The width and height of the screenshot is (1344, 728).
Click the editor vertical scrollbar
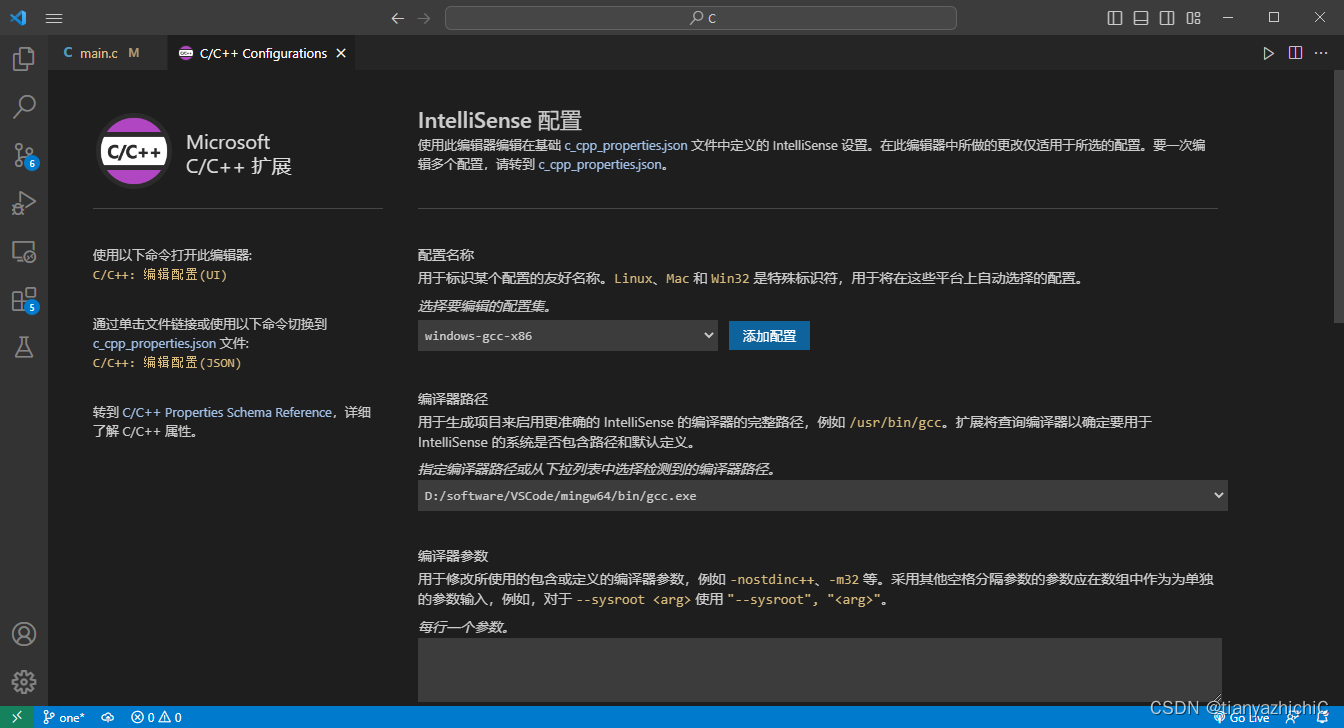(x=1337, y=195)
